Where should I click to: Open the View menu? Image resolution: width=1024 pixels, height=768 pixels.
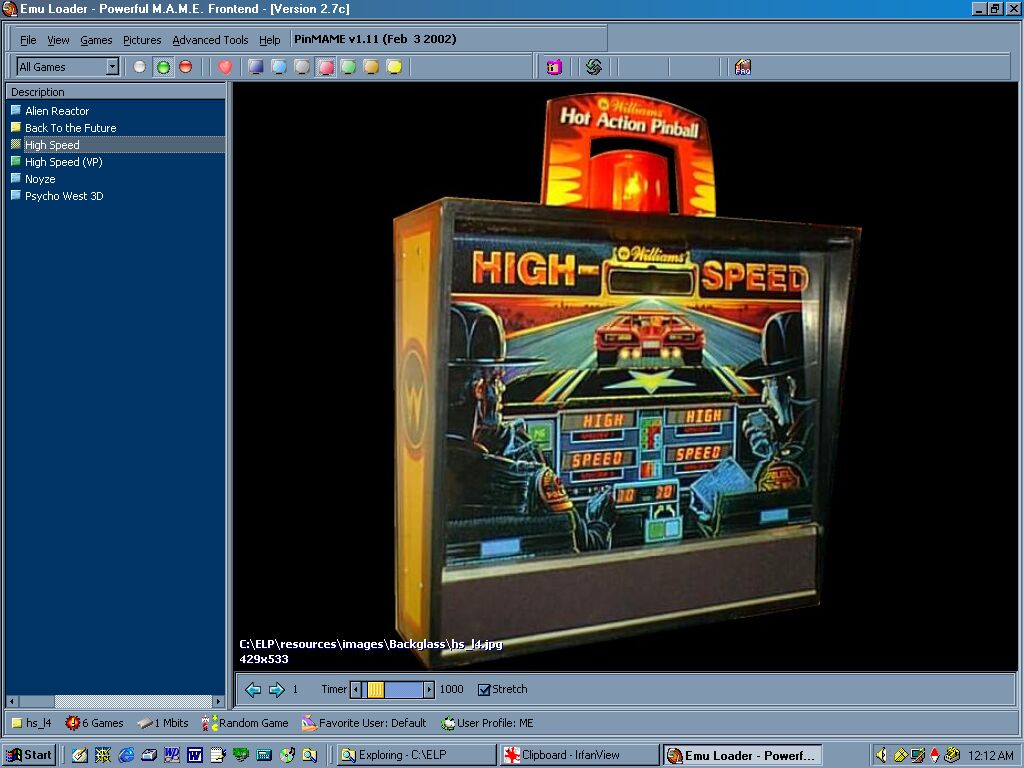pos(58,40)
